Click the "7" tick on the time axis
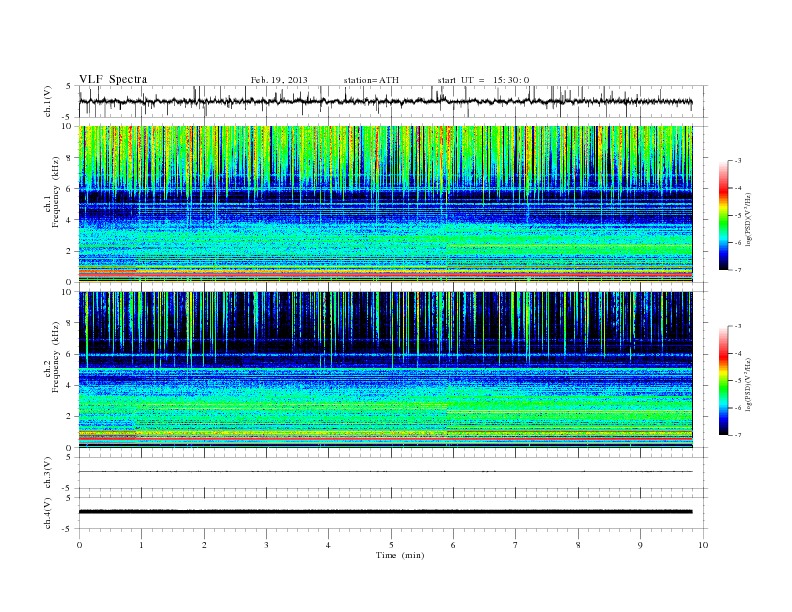792x612 pixels. (516, 545)
